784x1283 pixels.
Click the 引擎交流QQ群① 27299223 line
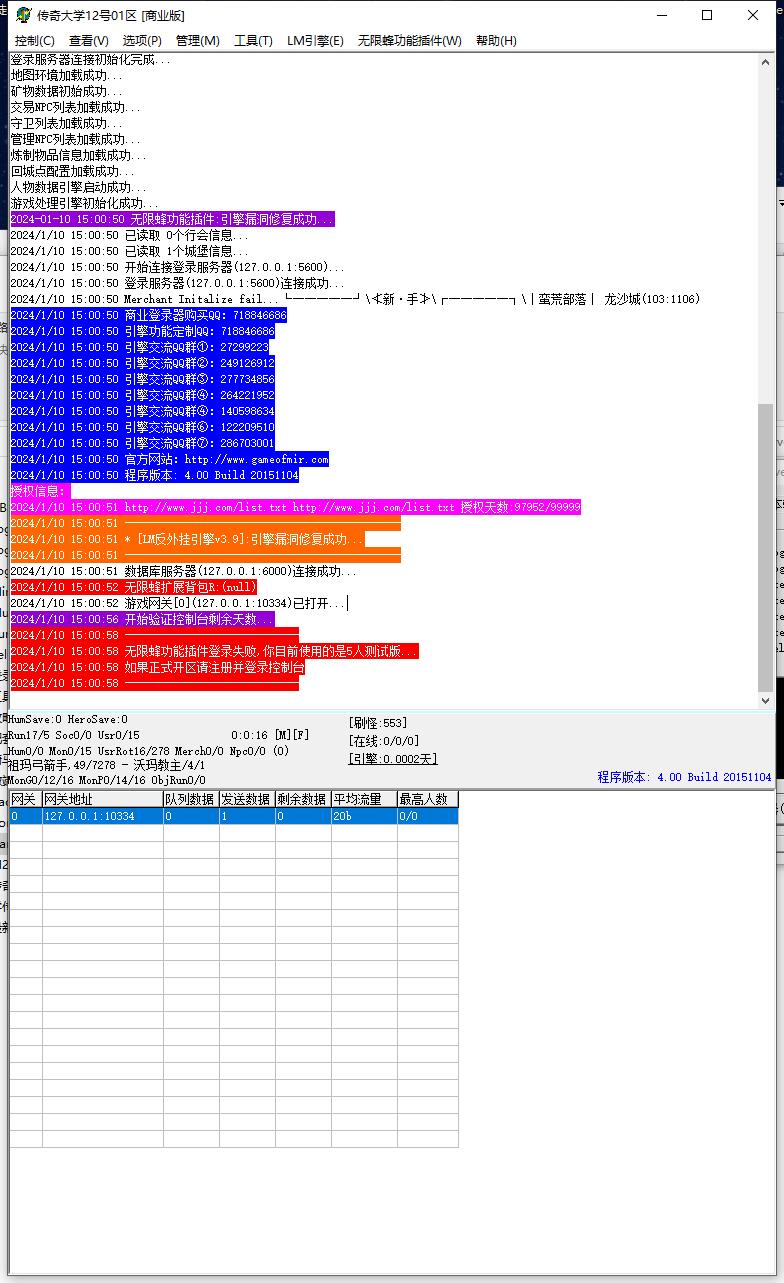pyautogui.click(x=139, y=347)
